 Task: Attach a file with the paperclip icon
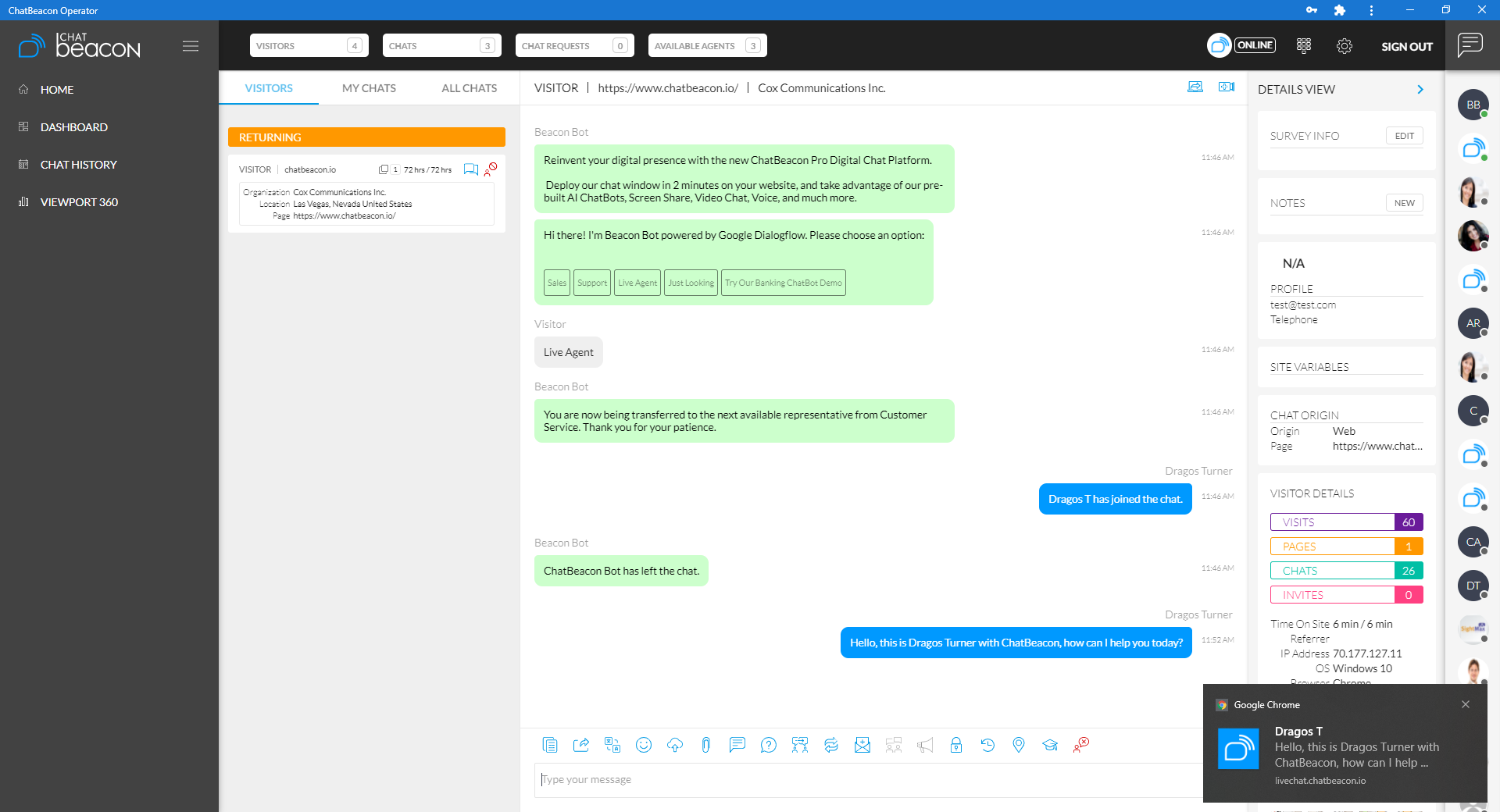coord(706,745)
